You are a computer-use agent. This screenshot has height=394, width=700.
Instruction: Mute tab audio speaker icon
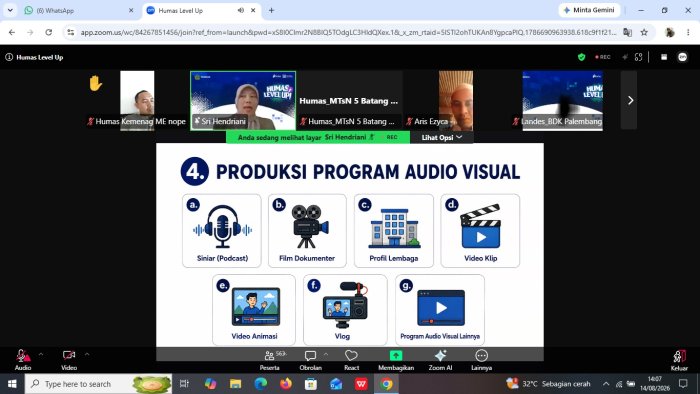[x=241, y=10]
